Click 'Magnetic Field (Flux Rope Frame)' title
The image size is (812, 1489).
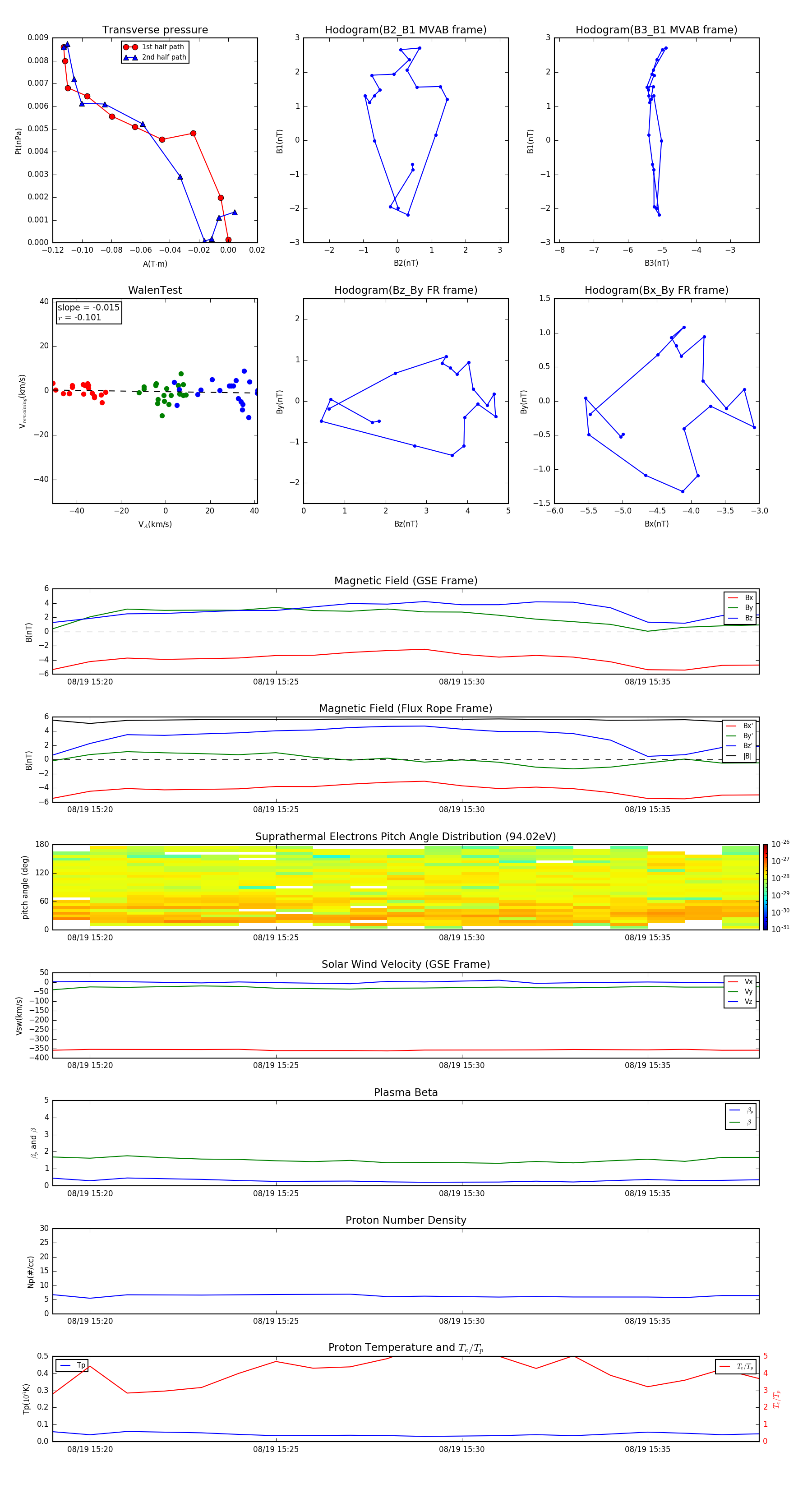[406, 709]
